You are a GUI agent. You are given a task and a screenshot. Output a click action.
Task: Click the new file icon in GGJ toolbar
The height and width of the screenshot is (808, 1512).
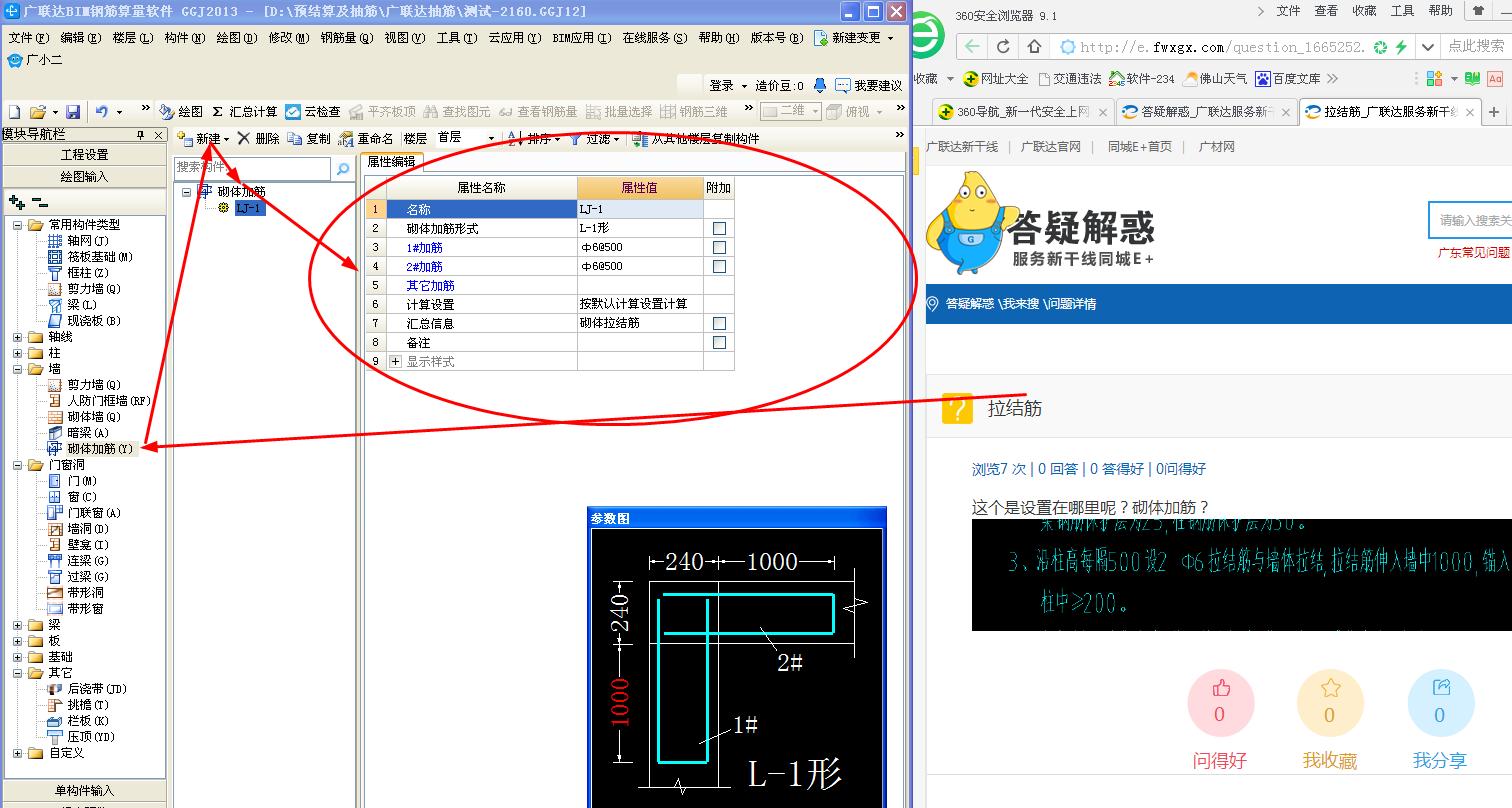(x=14, y=112)
